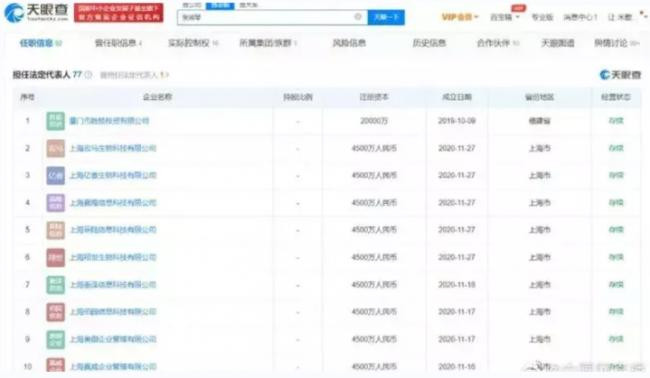Open the Shanghai company name link in row 8

(x=113, y=312)
